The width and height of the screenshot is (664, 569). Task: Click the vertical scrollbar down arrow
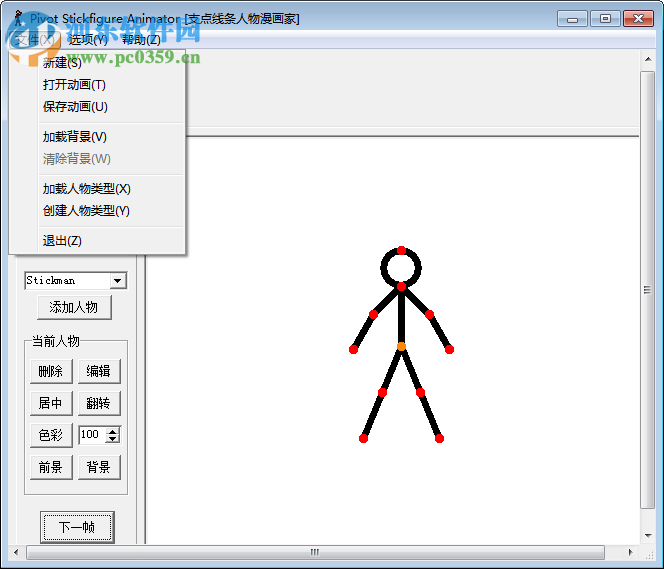tap(648, 536)
